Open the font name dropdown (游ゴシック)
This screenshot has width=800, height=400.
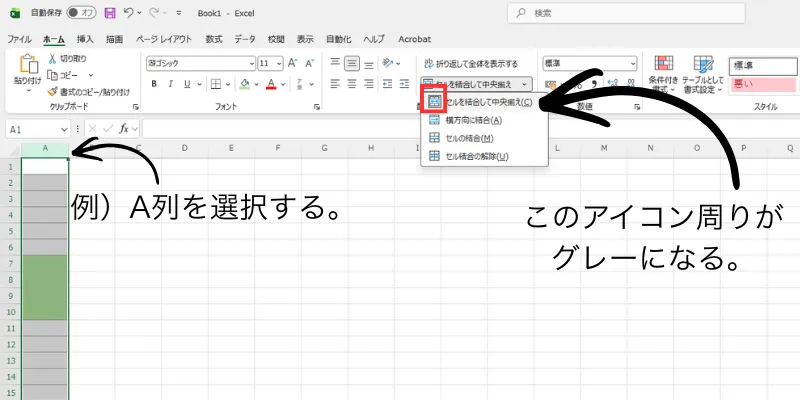tap(252, 64)
